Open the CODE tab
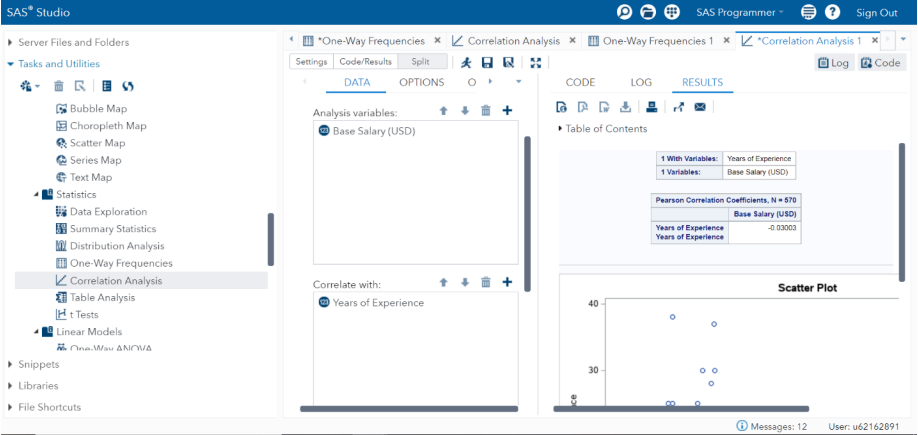 tap(581, 83)
